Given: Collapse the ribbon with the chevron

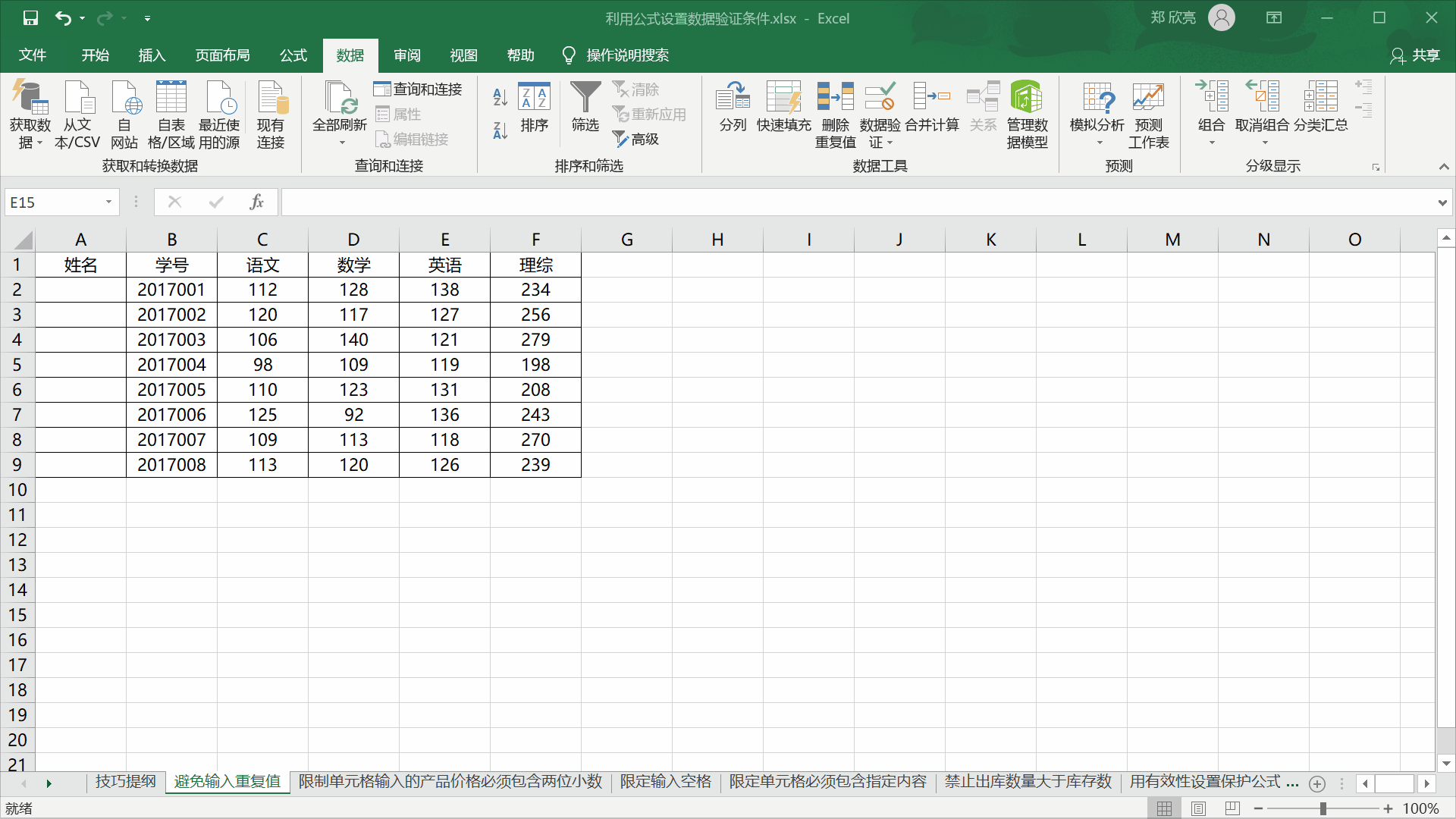Looking at the screenshot, I should (1444, 166).
